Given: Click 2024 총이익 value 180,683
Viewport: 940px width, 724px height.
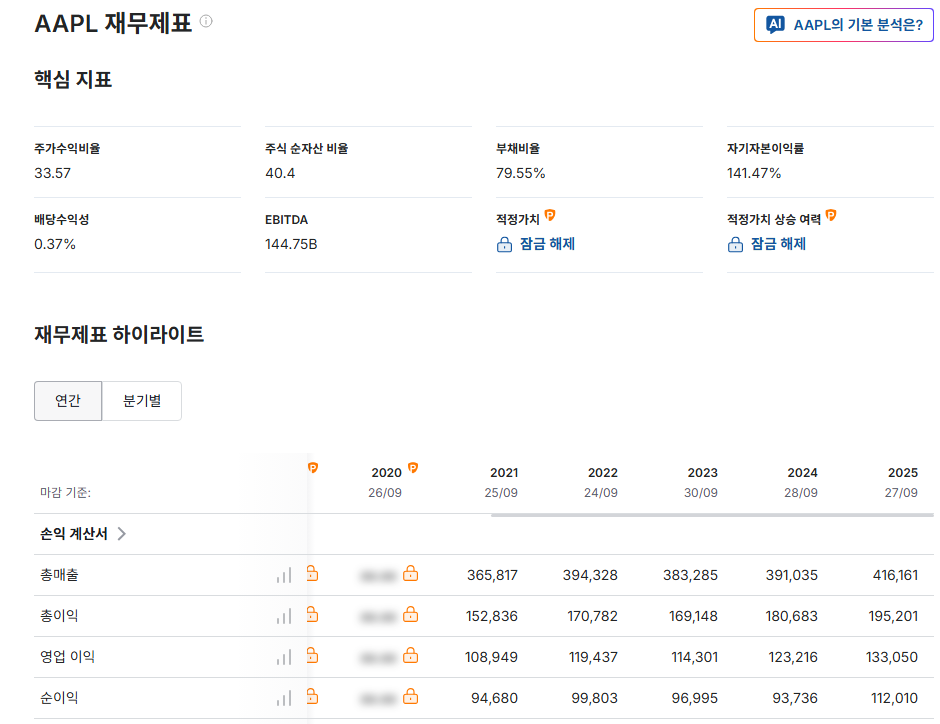Looking at the screenshot, I should click(x=792, y=616).
